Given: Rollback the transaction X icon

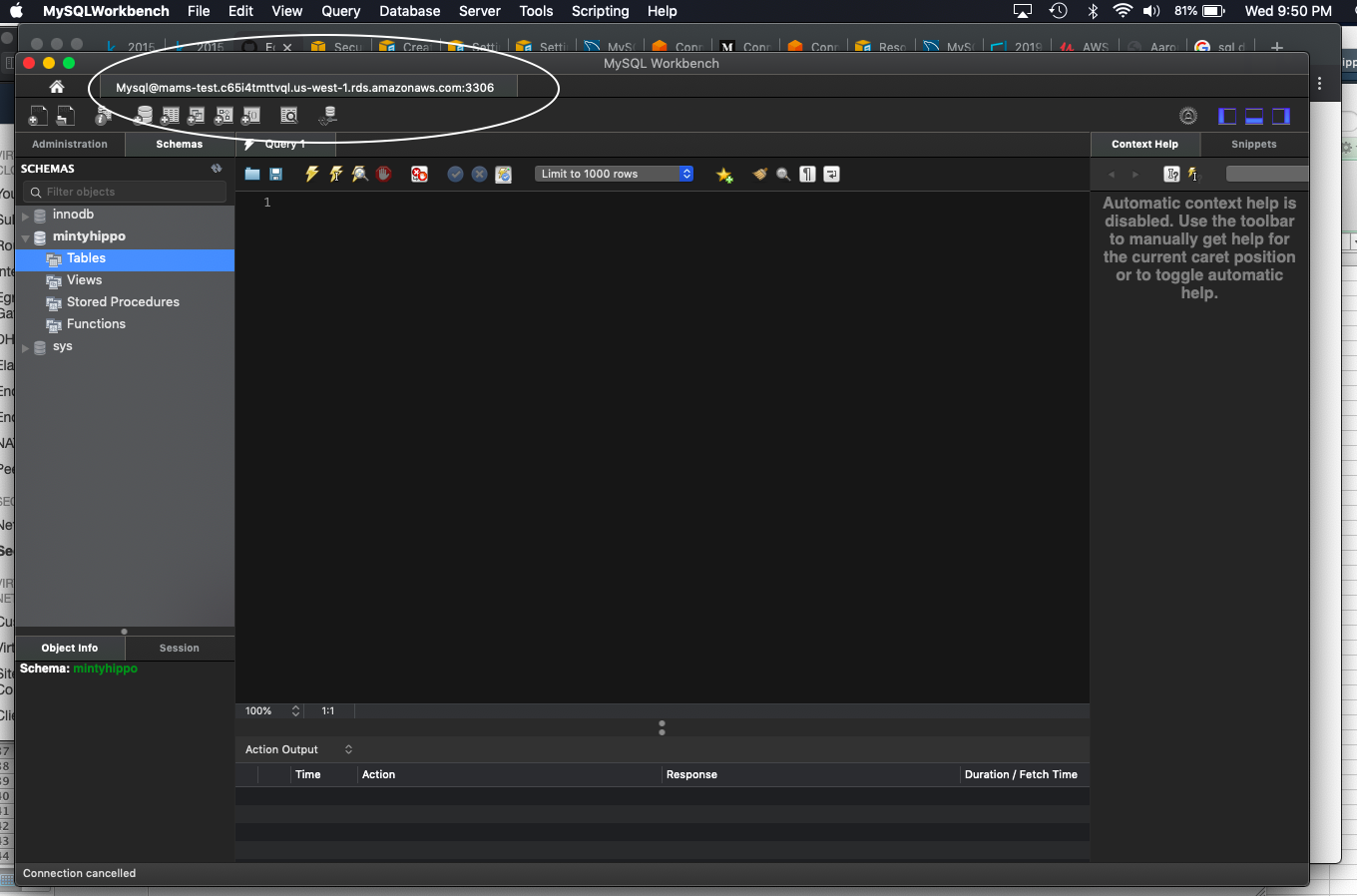Looking at the screenshot, I should pyautogui.click(x=479, y=174).
